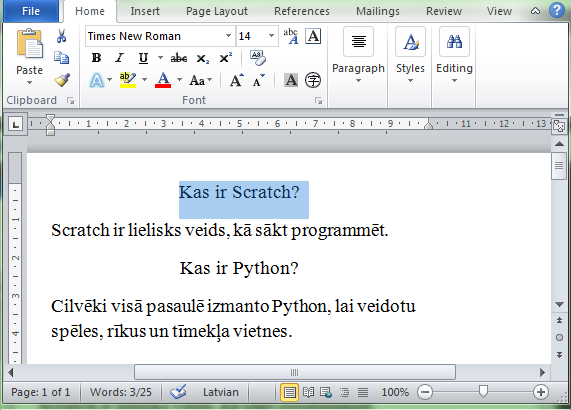Open the Styles gallery button
Image resolution: width=571 pixels, height=410 pixels.
410,42
